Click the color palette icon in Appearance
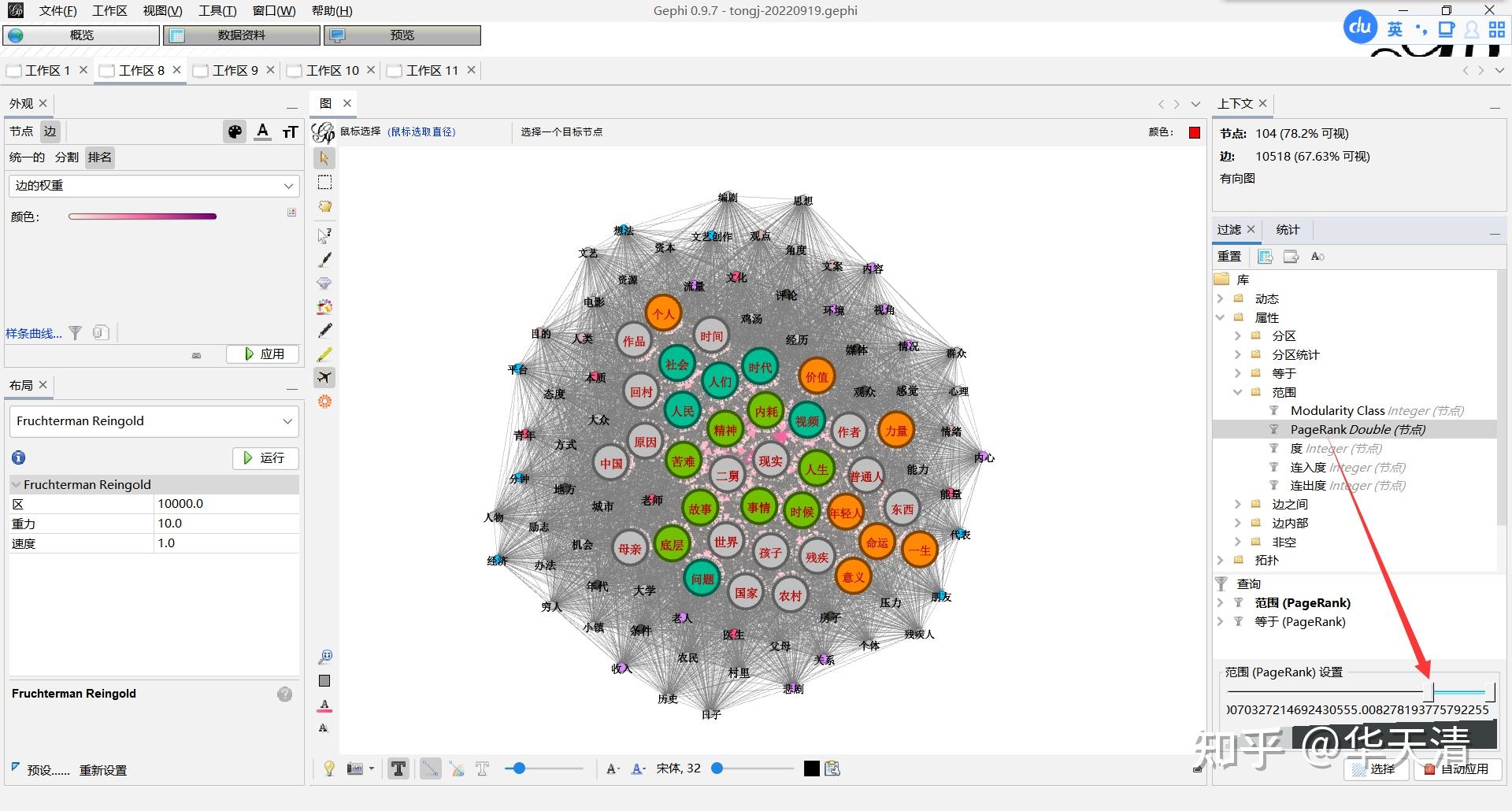Viewport: 1512px width, 811px height. tap(235, 132)
